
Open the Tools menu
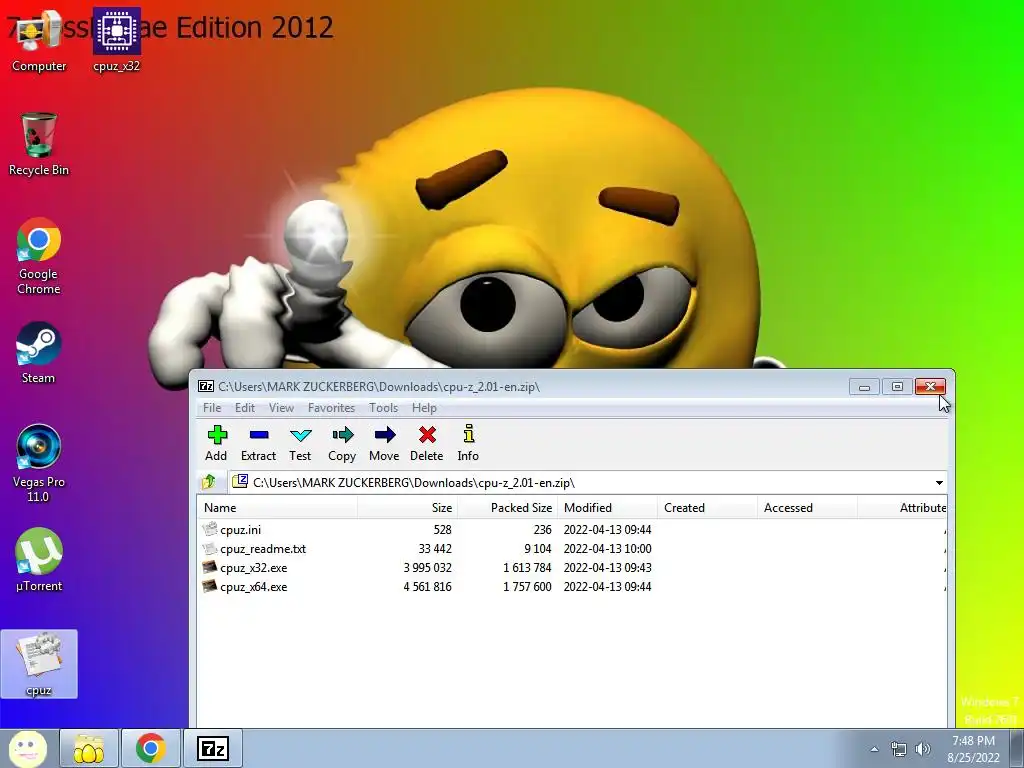[x=383, y=408]
